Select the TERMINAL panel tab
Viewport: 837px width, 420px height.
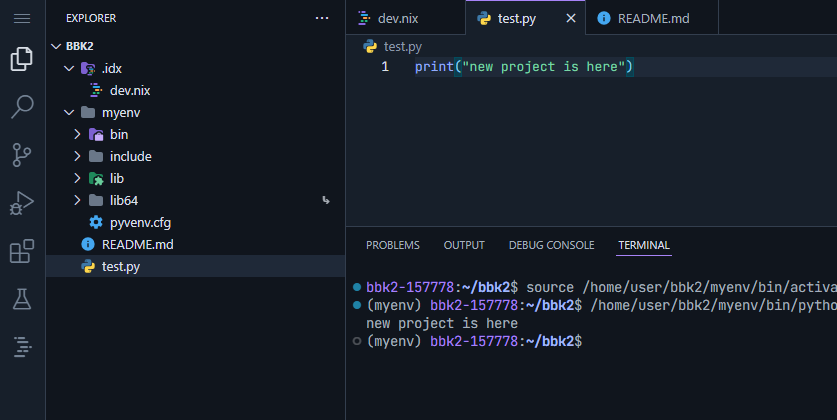pos(644,245)
